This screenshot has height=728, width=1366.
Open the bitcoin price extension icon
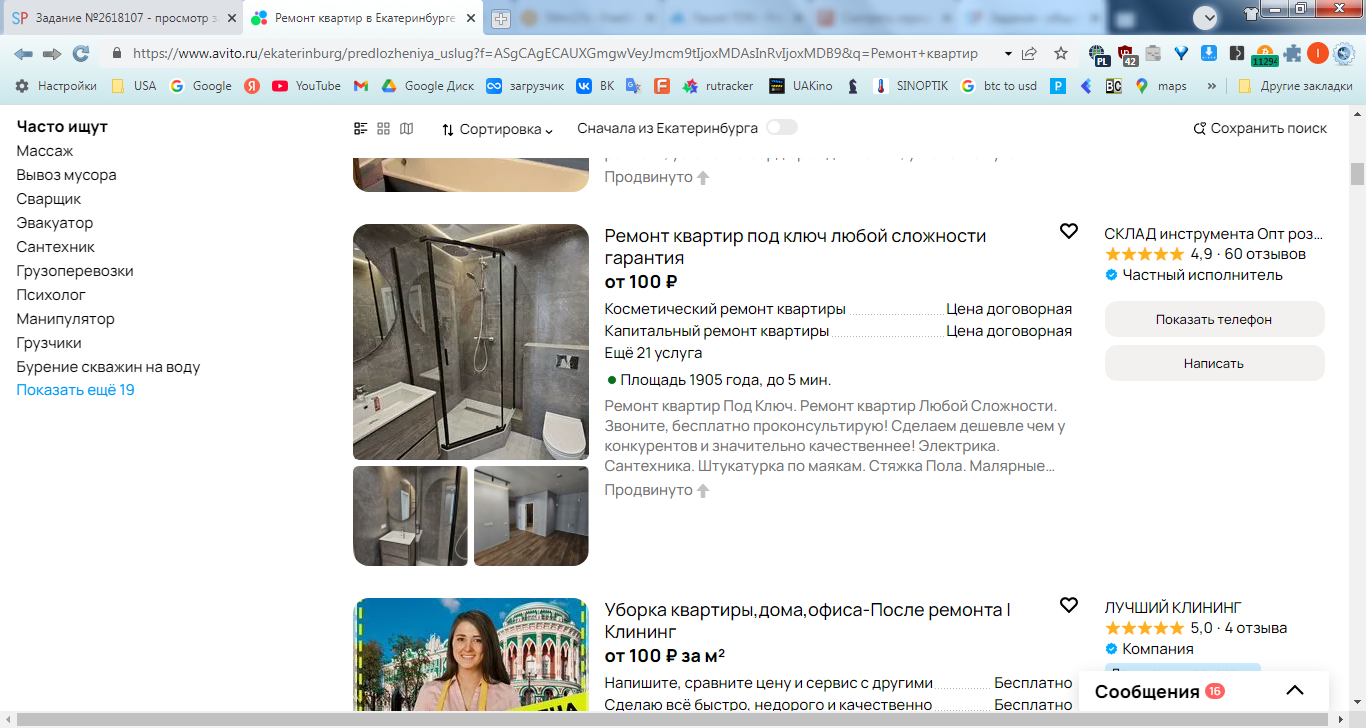click(x=1265, y=55)
